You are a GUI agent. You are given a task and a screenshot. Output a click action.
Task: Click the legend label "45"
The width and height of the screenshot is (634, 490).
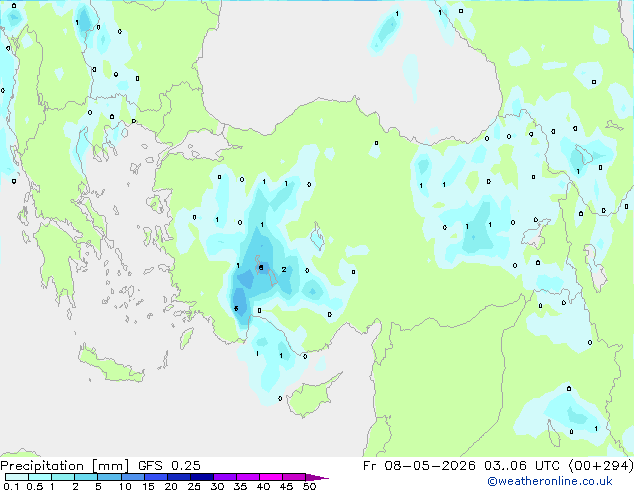(x=286, y=486)
